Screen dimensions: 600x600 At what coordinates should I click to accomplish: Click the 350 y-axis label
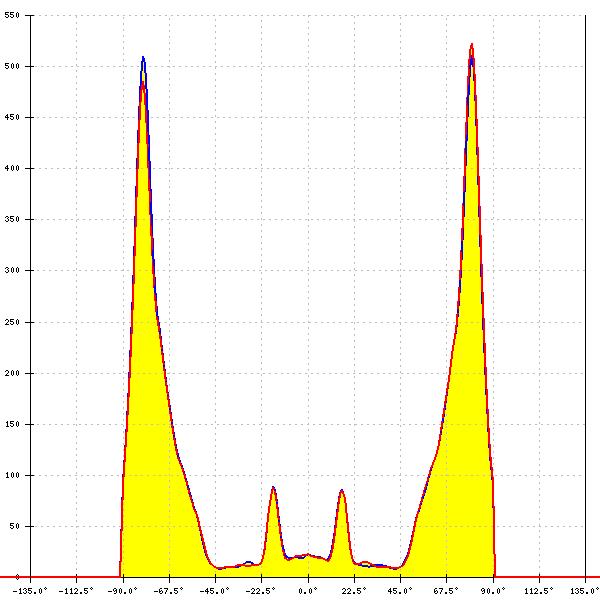[x=11, y=220]
